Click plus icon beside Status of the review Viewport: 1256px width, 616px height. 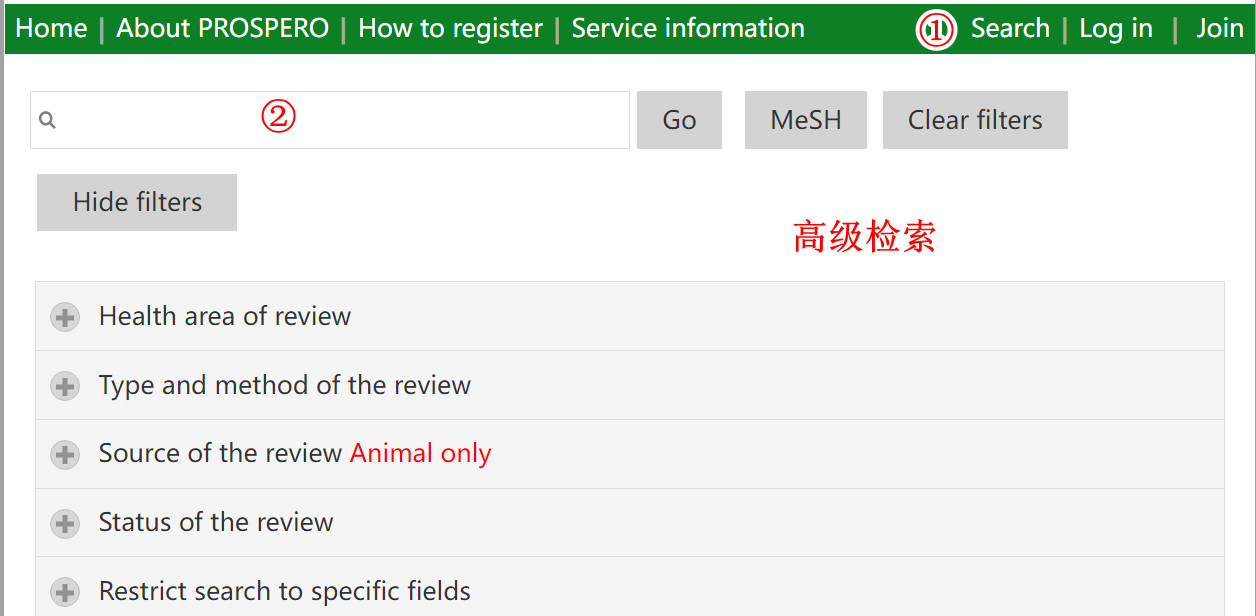click(x=65, y=524)
